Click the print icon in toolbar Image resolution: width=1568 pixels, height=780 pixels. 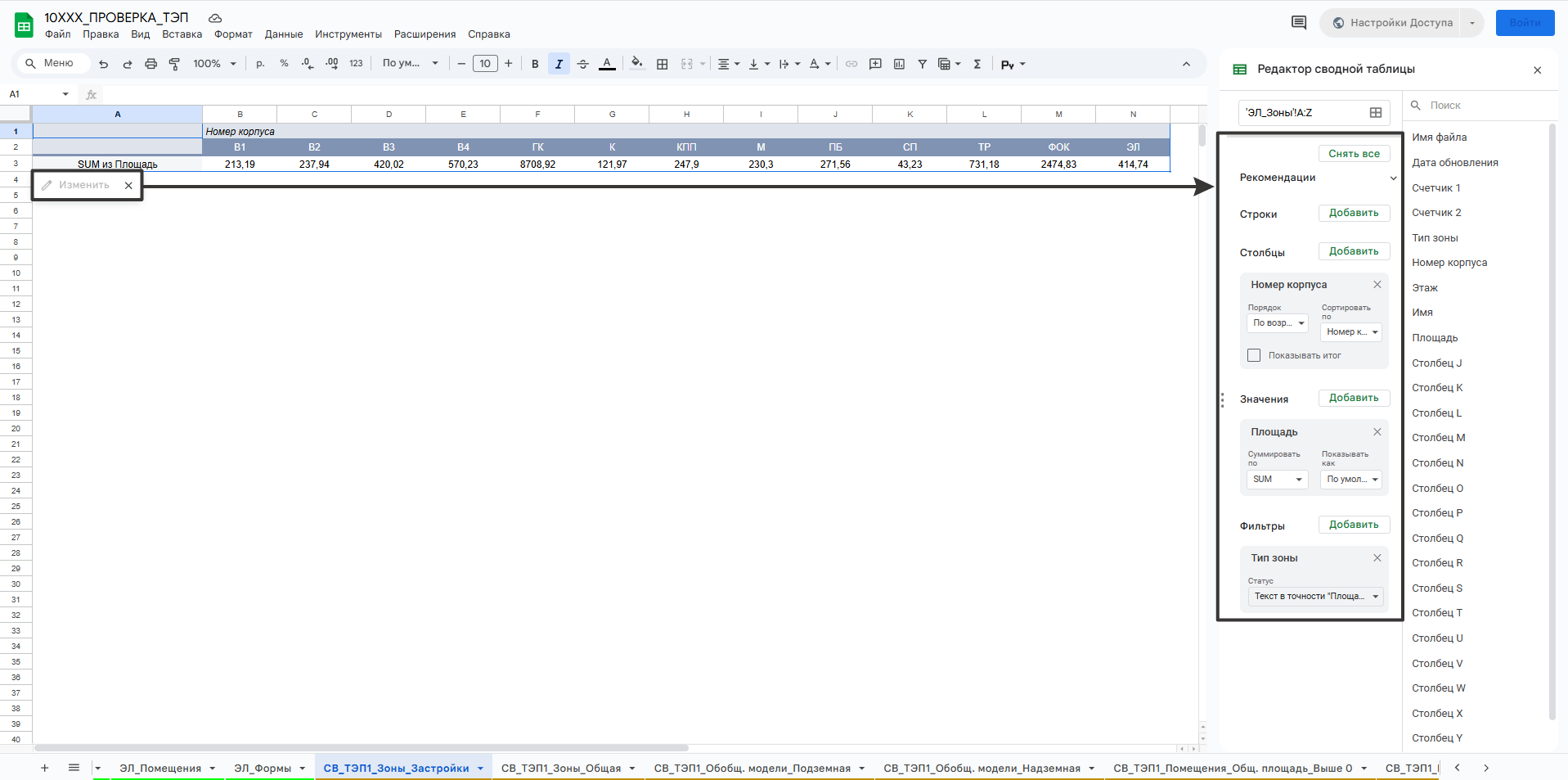[x=151, y=64]
